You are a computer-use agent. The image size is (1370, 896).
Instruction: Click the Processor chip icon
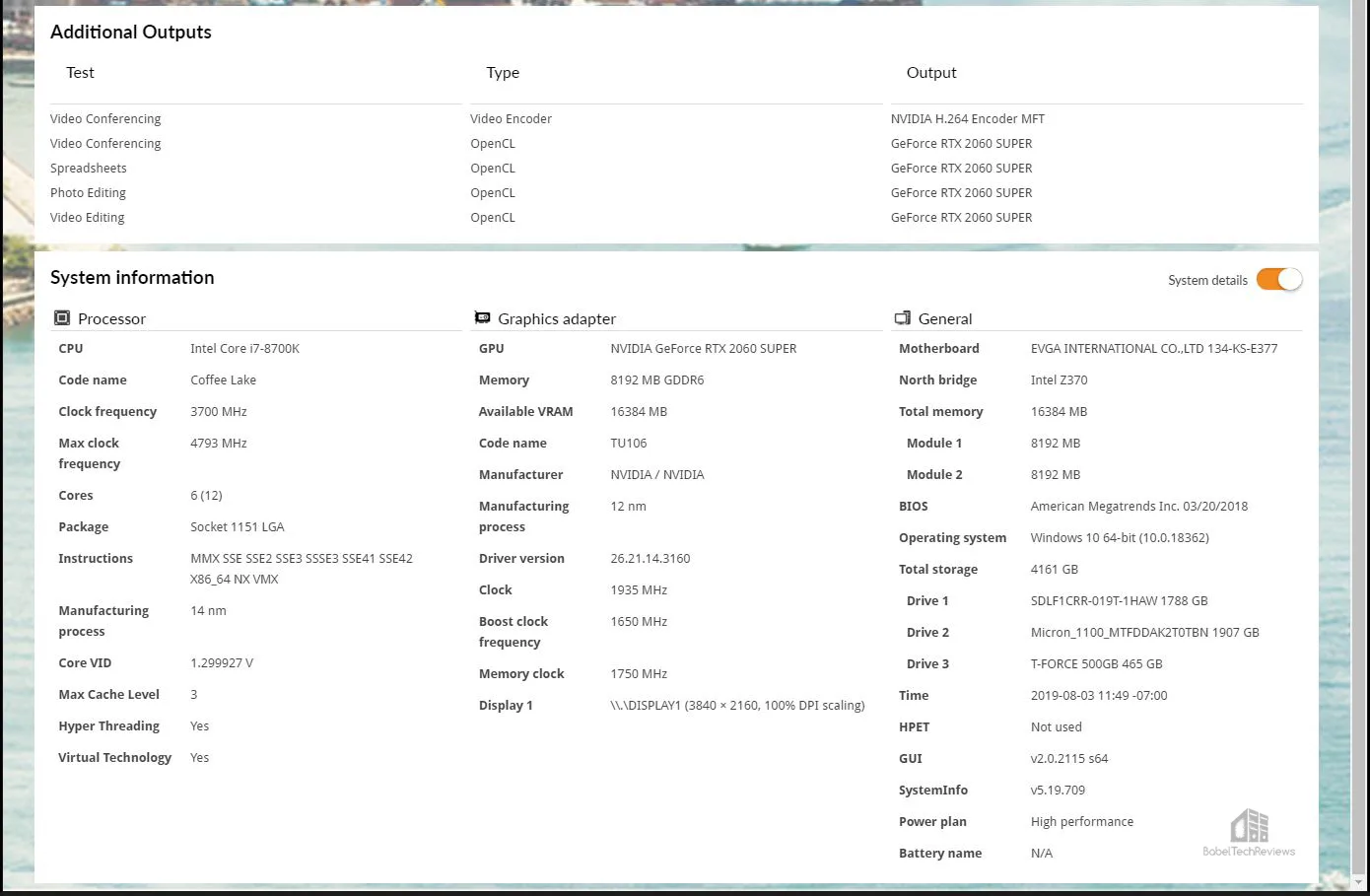tap(62, 318)
